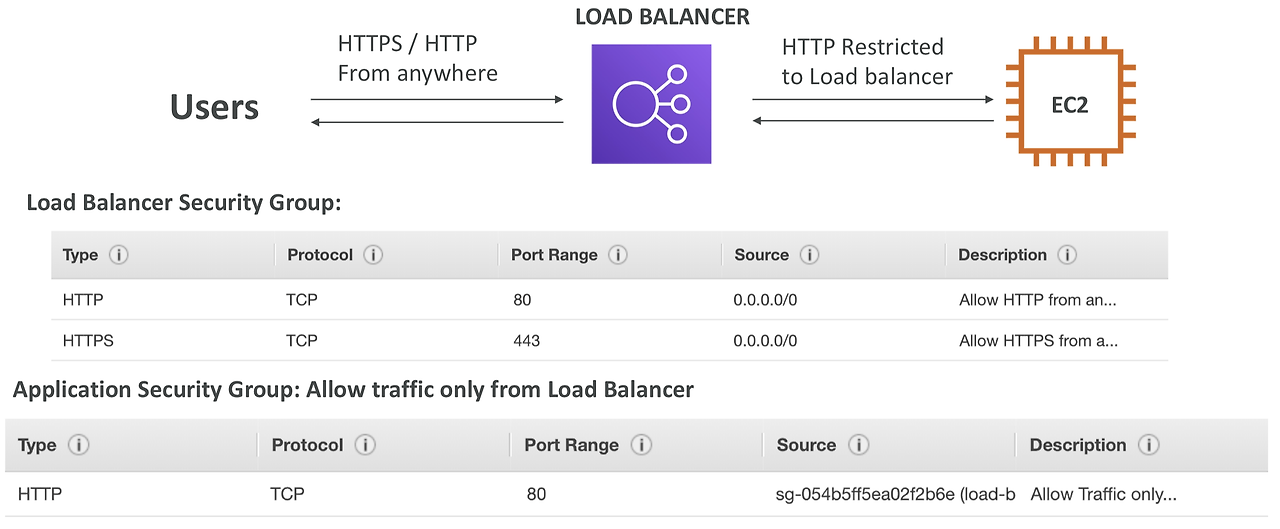The height and width of the screenshot is (529, 1280).
Task: Click 'Allow HTTPS from a...' description
Action: click(x=1039, y=341)
